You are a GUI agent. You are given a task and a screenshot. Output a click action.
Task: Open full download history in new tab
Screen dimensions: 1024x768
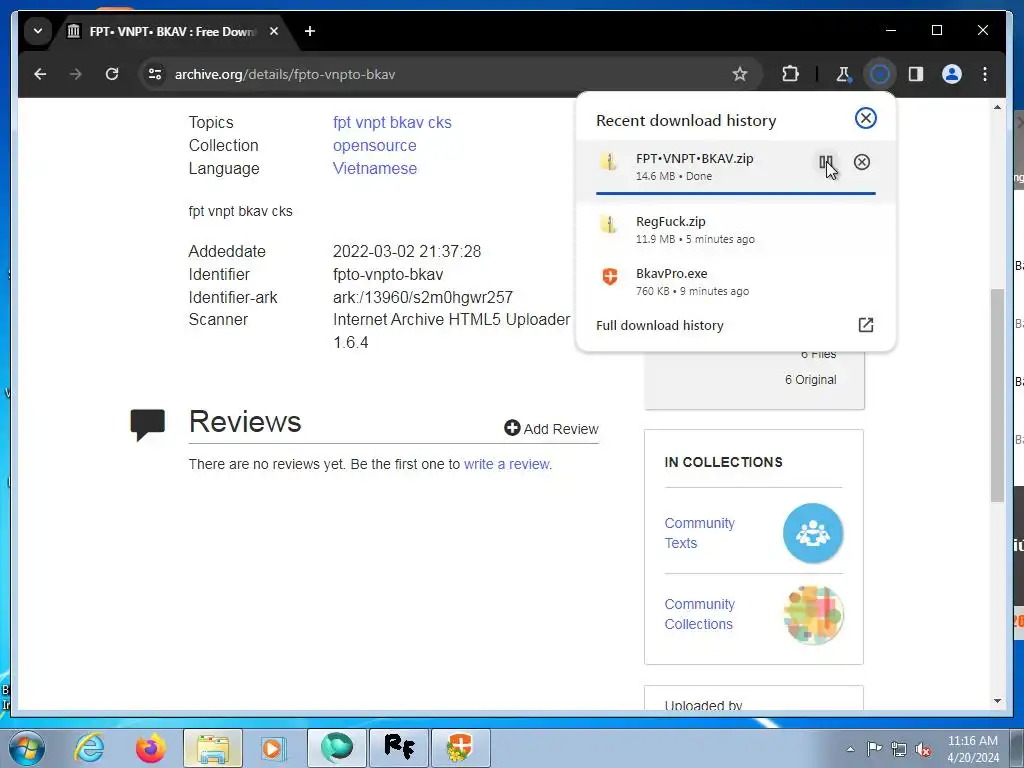pos(865,325)
